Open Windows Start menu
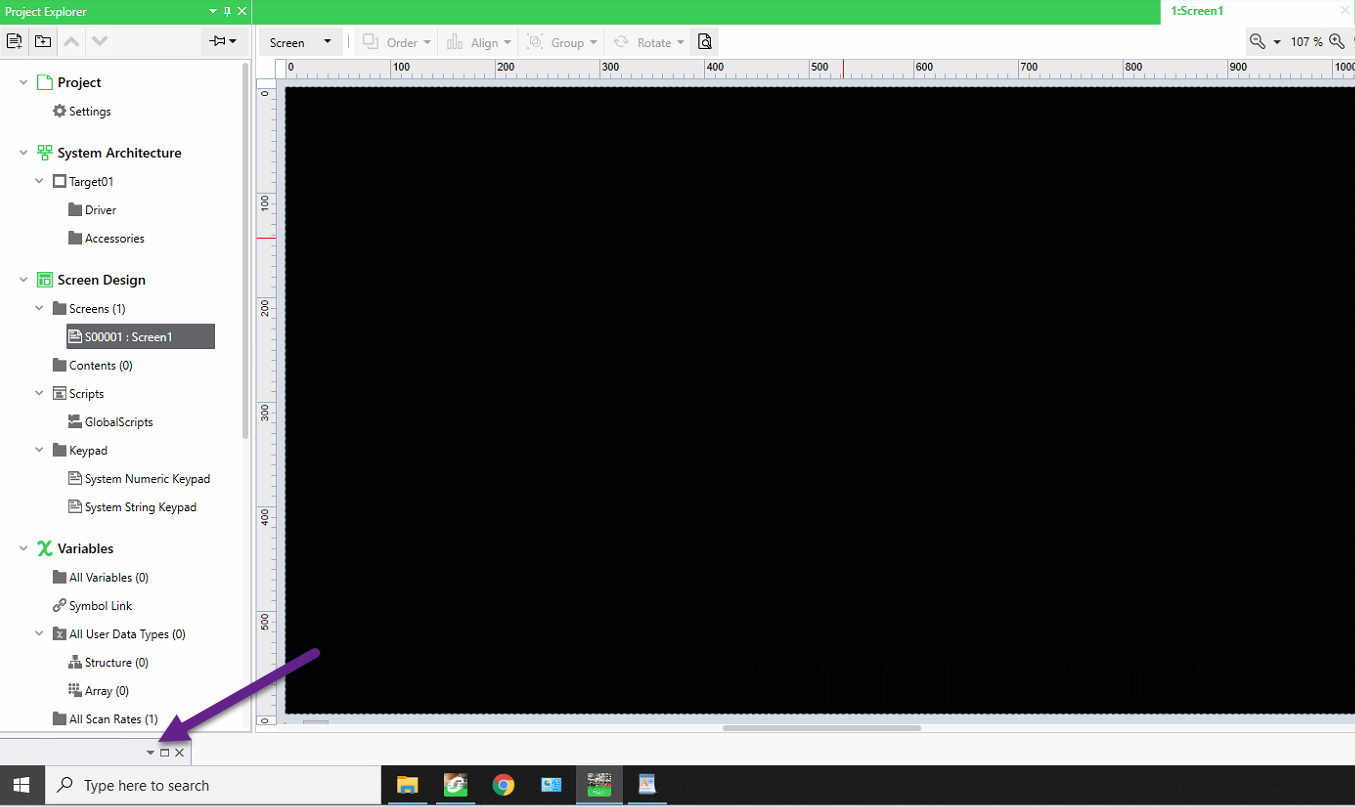Screen dimensions: 1355x807 (x=21, y=786)
